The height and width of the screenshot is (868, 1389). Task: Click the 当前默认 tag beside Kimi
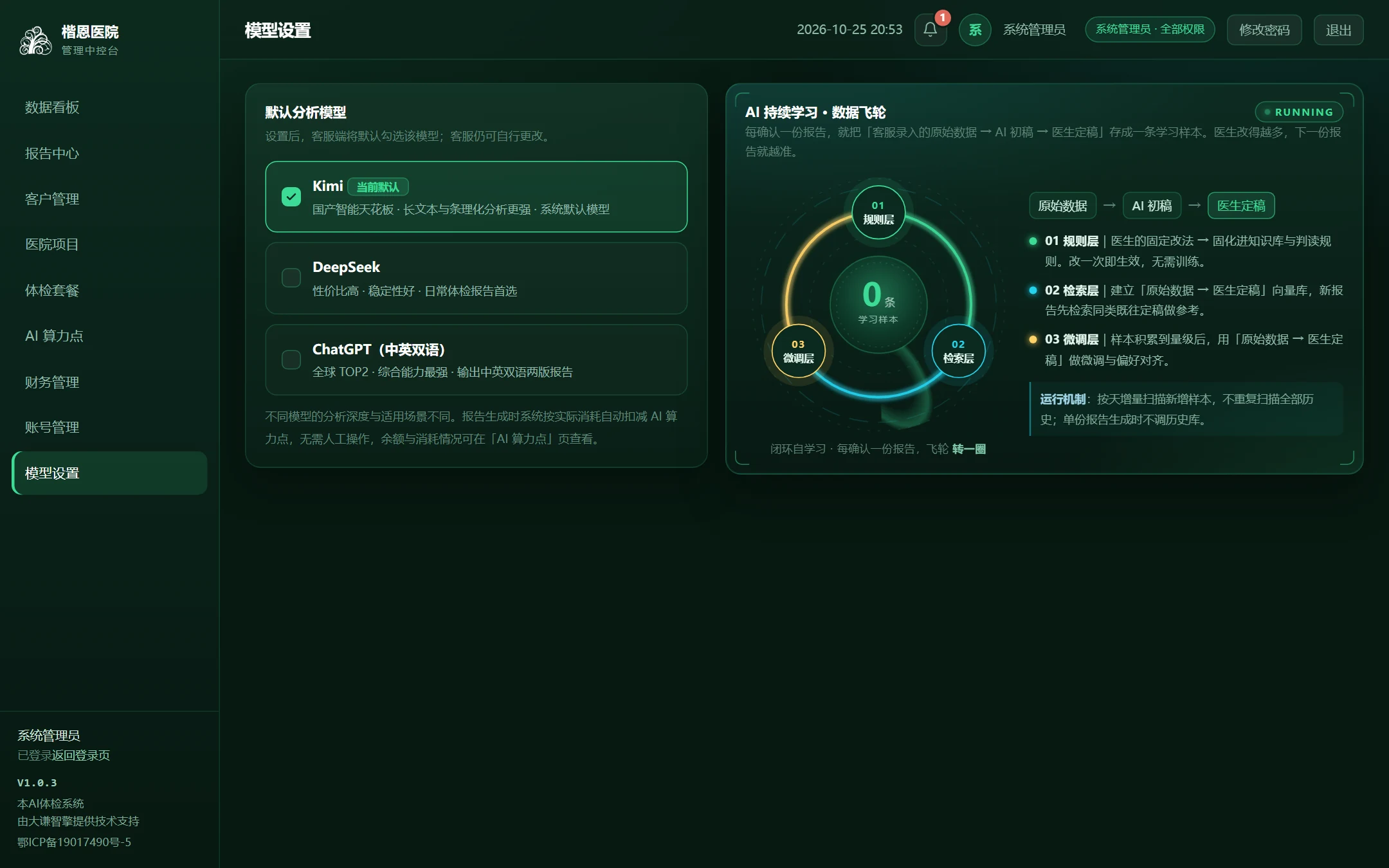378,186
